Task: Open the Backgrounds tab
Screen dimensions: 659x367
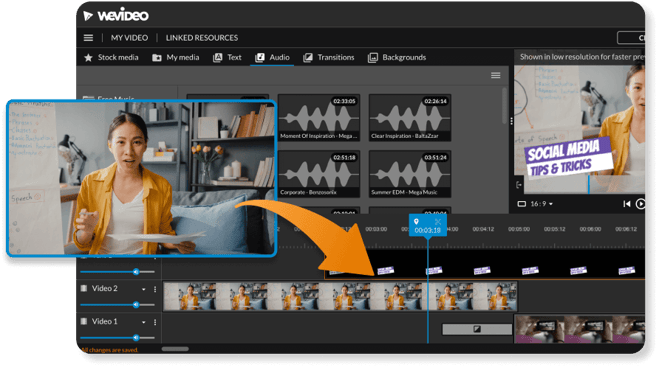Action: 397,57
